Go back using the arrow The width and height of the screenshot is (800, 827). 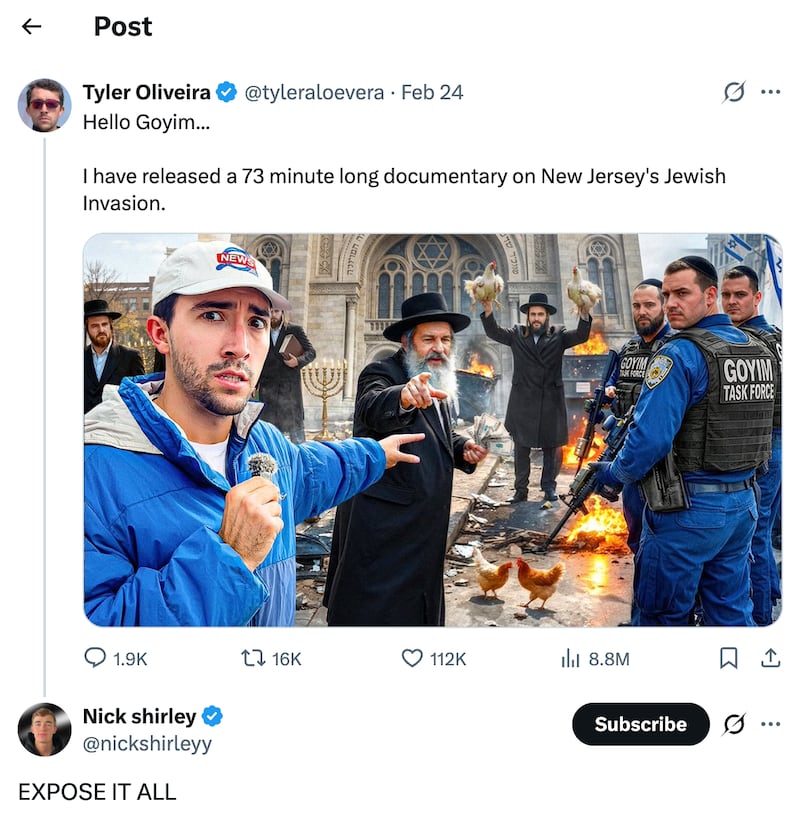[x=28, y=26]
